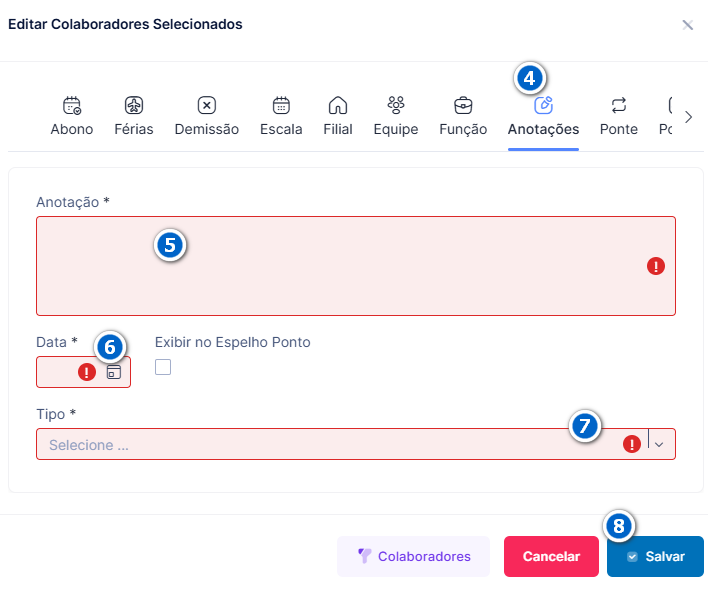Screen dimensions: 708x589
Task: Focus the Anotação text area
Action: tap(356, 266)
